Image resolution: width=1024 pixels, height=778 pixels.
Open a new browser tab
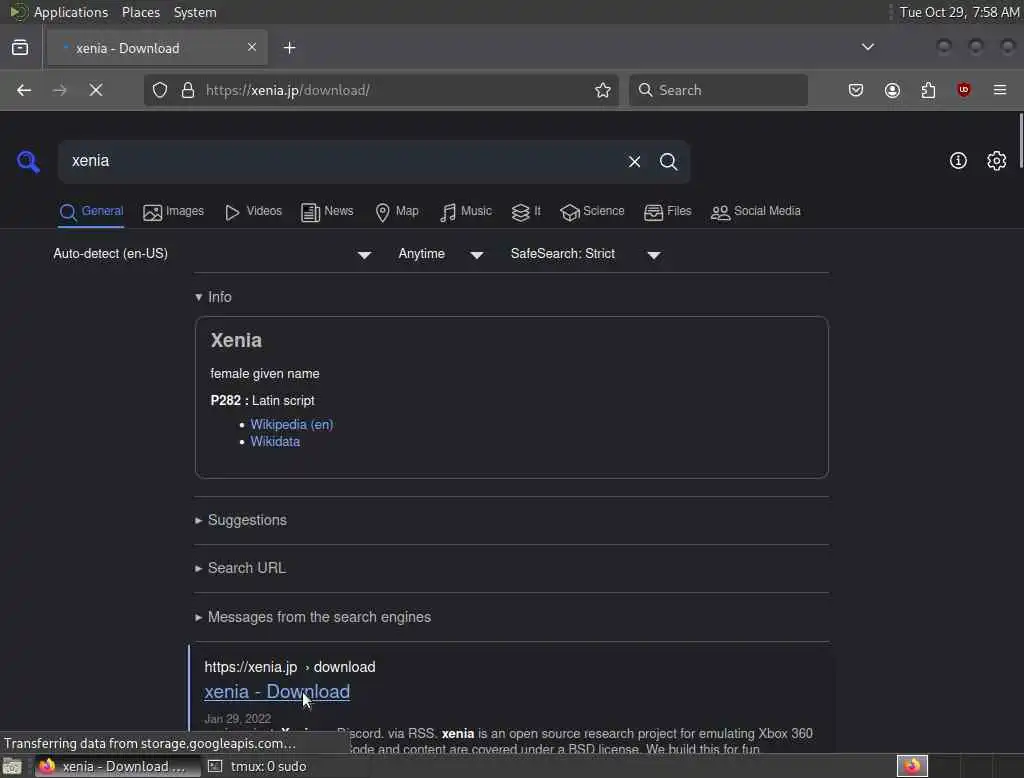click(290, 48)
